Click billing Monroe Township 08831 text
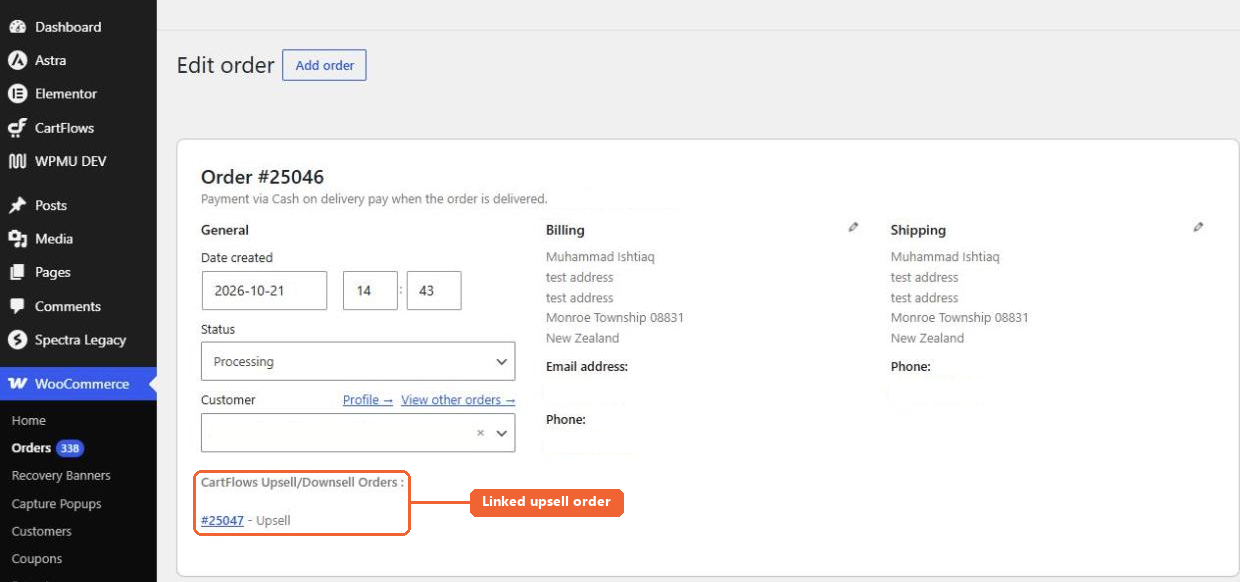Screen dimensions: 1240x582 click(615, 318)
